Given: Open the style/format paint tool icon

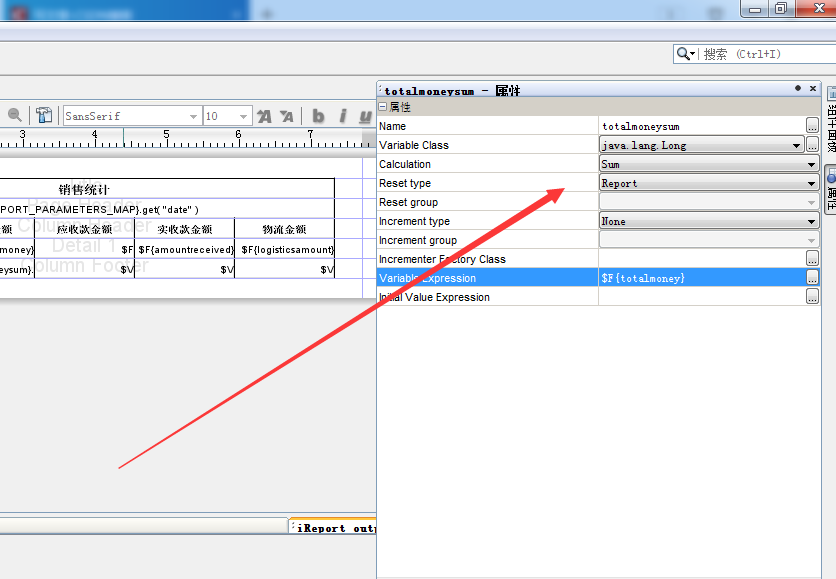Looking at the screenshot, I should click(44, 115).
